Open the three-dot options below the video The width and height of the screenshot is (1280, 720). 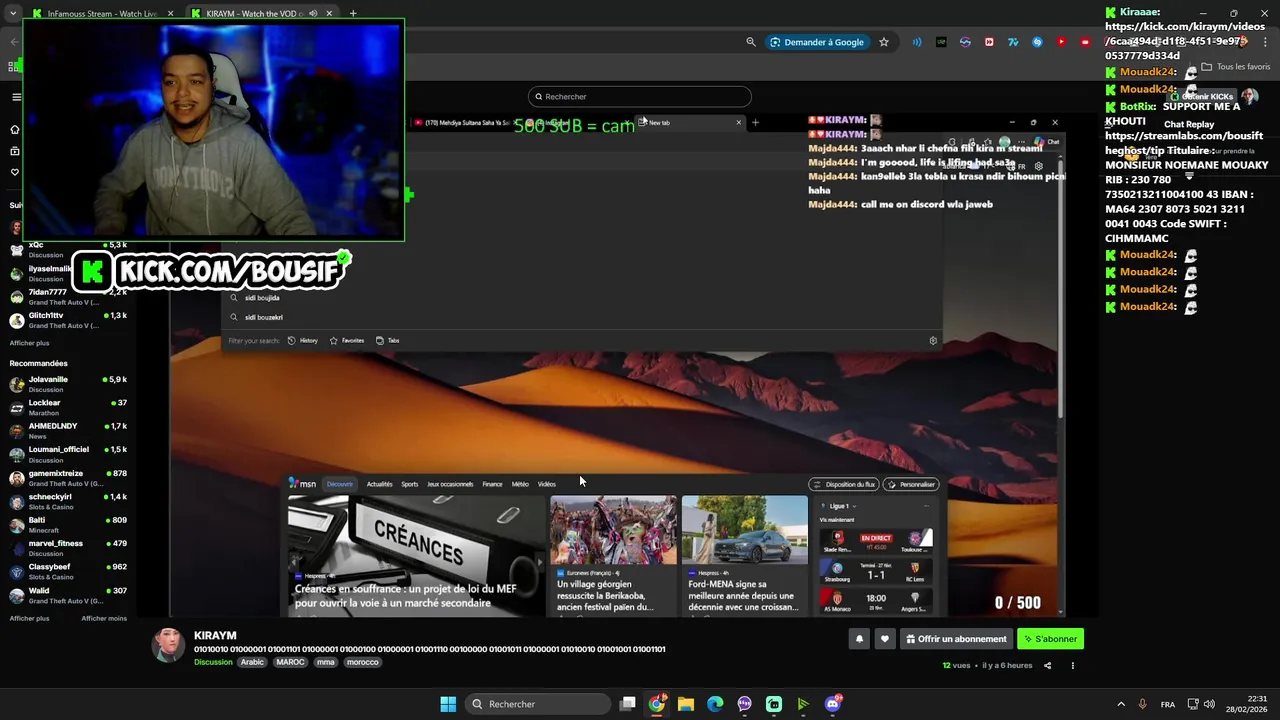[x=1073, y=665]
